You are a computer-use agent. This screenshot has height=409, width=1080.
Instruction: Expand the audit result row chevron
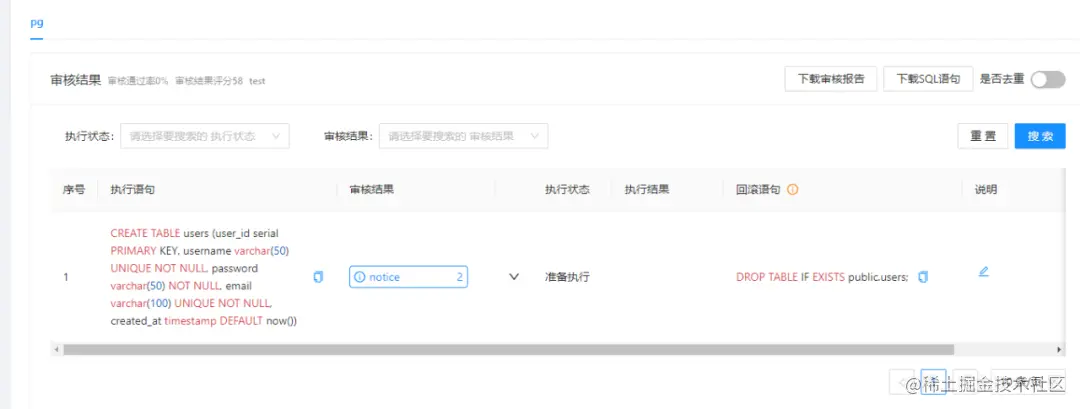coord(513,277)
